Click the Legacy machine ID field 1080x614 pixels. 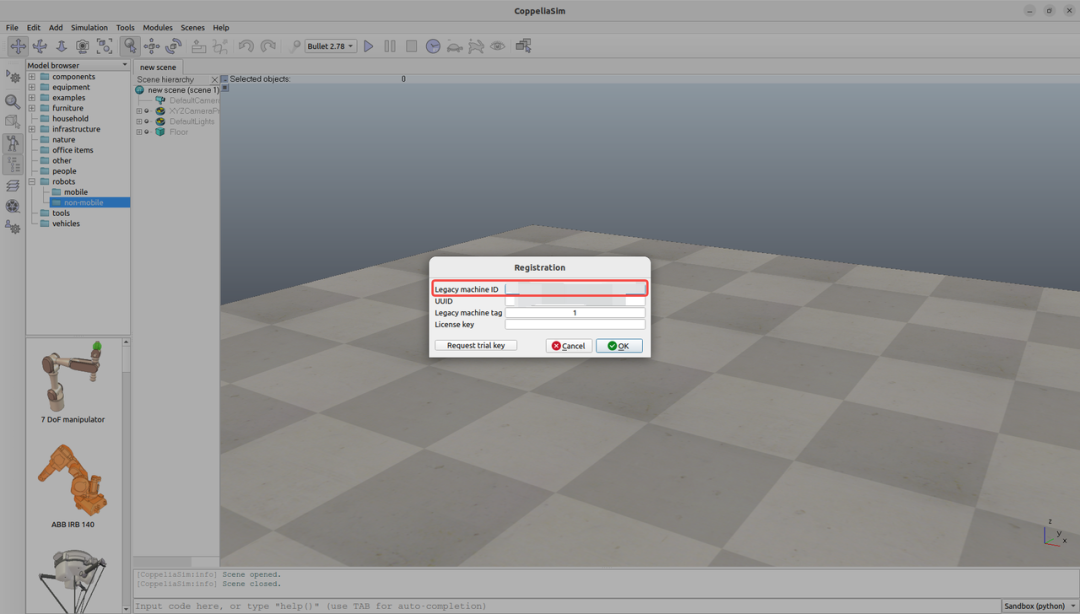coord(575,289)
